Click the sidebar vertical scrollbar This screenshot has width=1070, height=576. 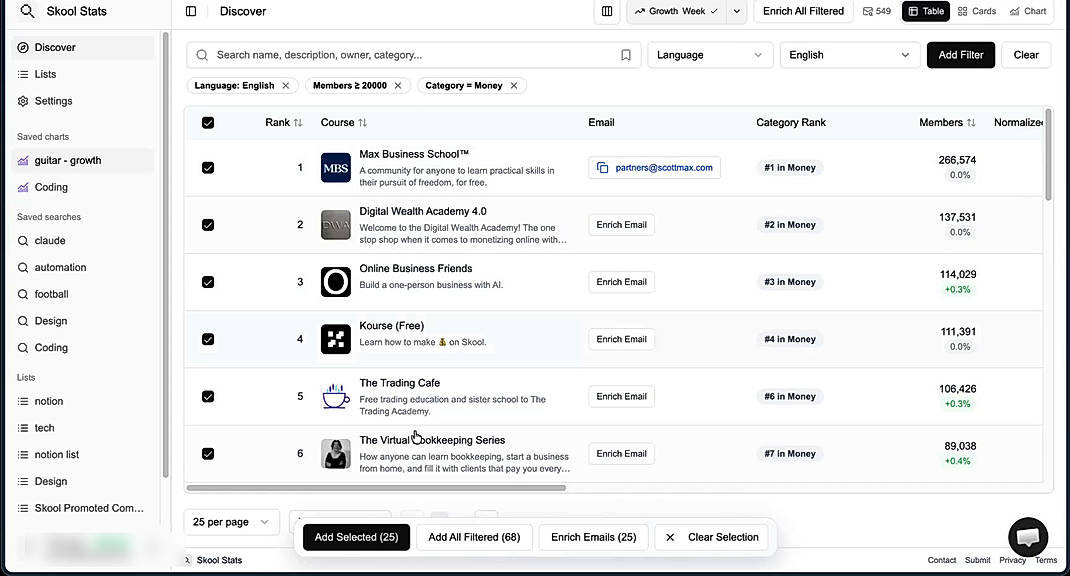pos(165,255)
